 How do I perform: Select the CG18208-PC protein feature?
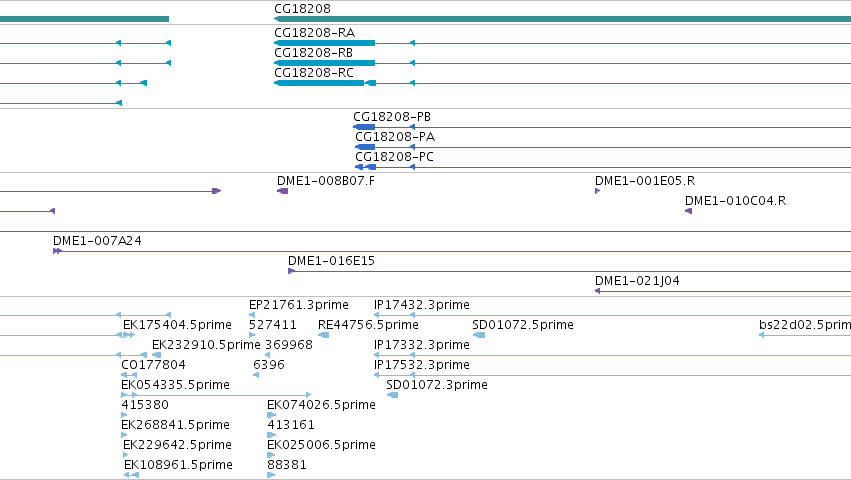pyautogui.click(x=365, y=167)
